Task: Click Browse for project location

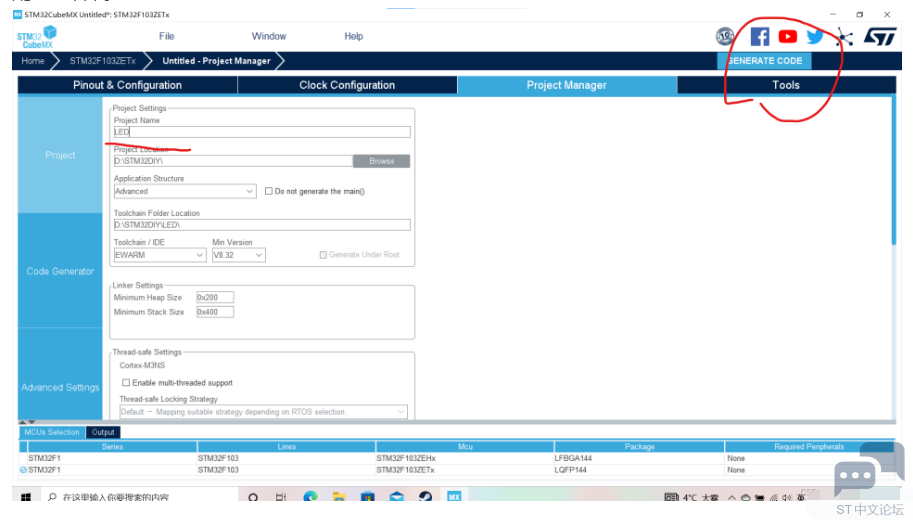Action: point(381,161)
